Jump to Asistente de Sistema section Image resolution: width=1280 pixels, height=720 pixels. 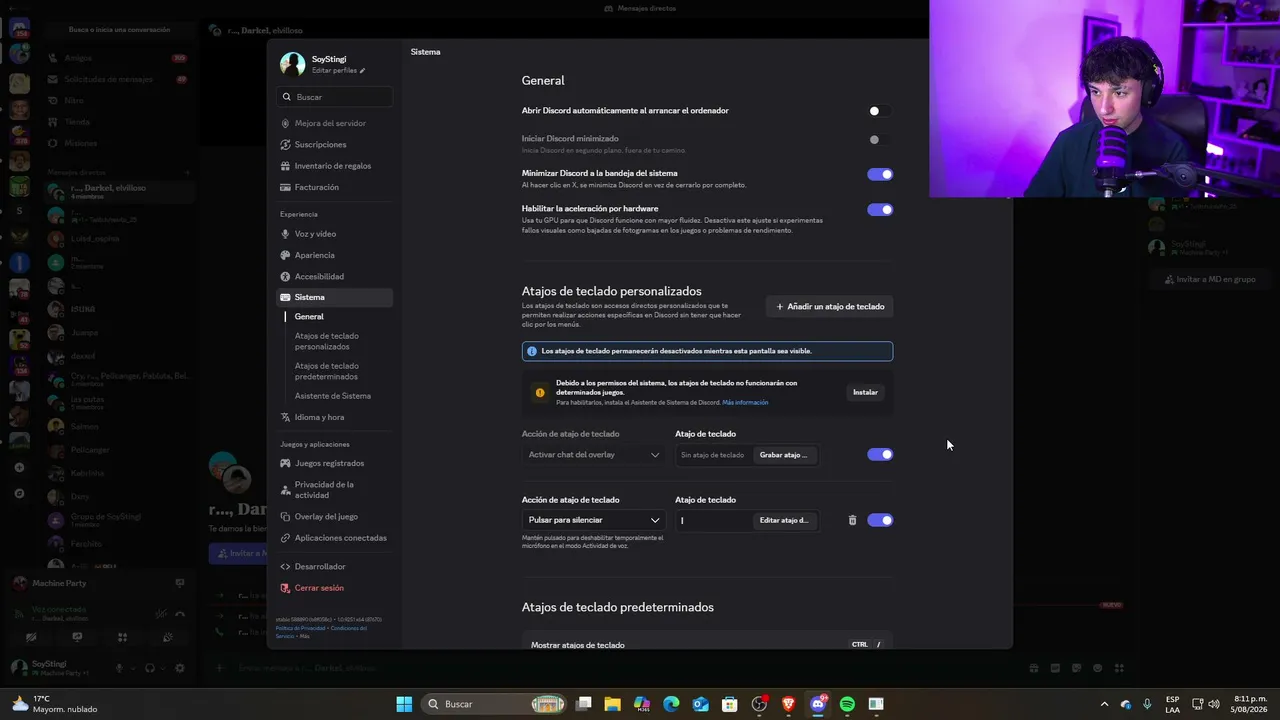[x=333, y=396]
